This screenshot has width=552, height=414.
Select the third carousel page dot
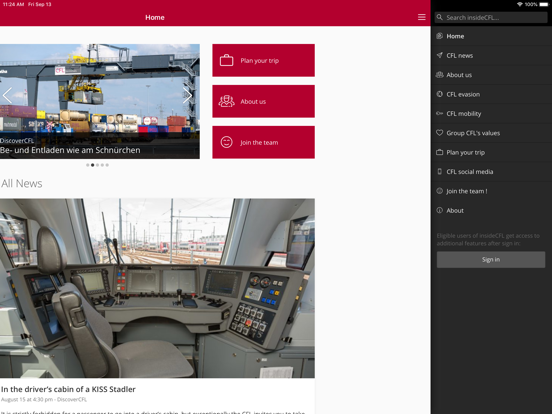click(98, 165)
